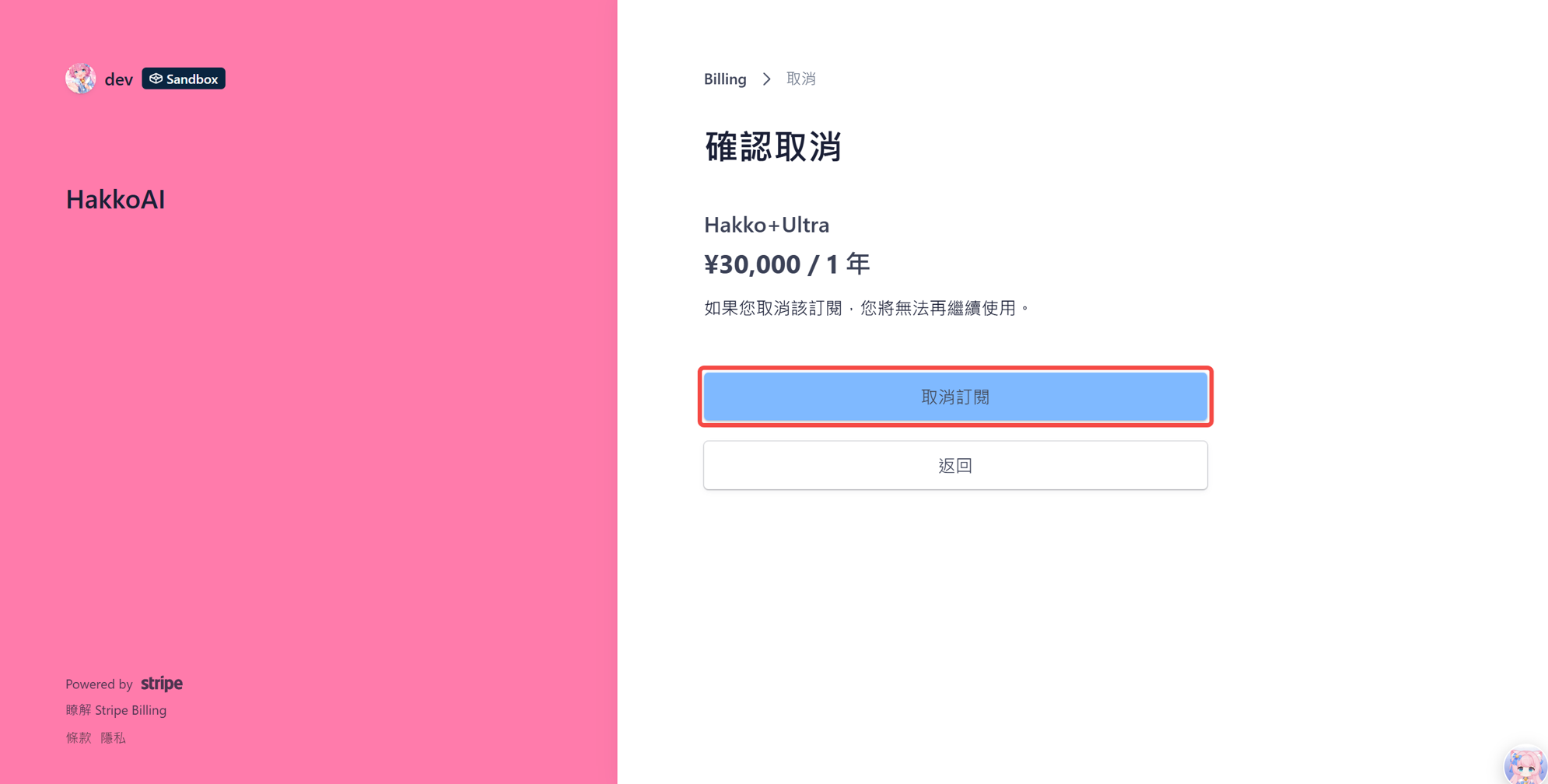Screen dimensions: 1548x784
Task: Click the ¥30,000 / 1 年 price
Action: pos(786,264)
